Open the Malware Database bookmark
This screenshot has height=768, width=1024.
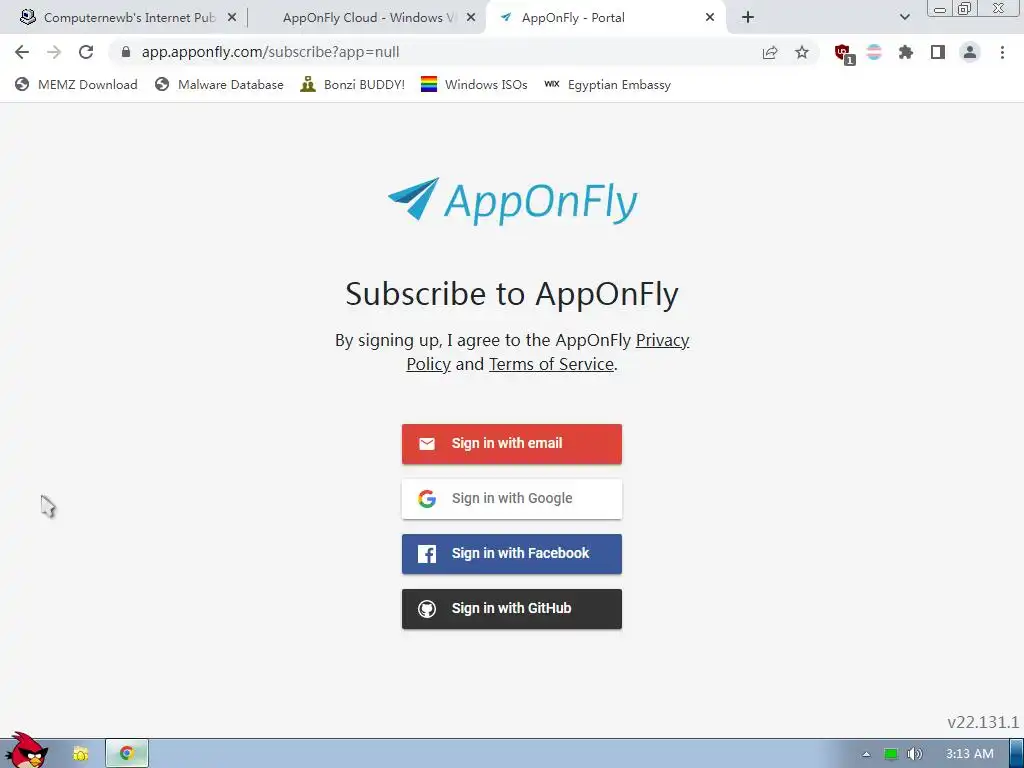(x=219, y=84)
